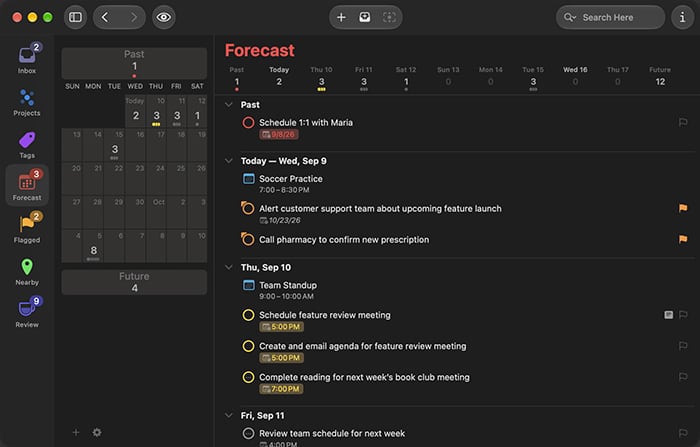This screenshot has width=700, height=447.
Task: Select Today cell in mini calendar
Action: [x=136, y=112]
